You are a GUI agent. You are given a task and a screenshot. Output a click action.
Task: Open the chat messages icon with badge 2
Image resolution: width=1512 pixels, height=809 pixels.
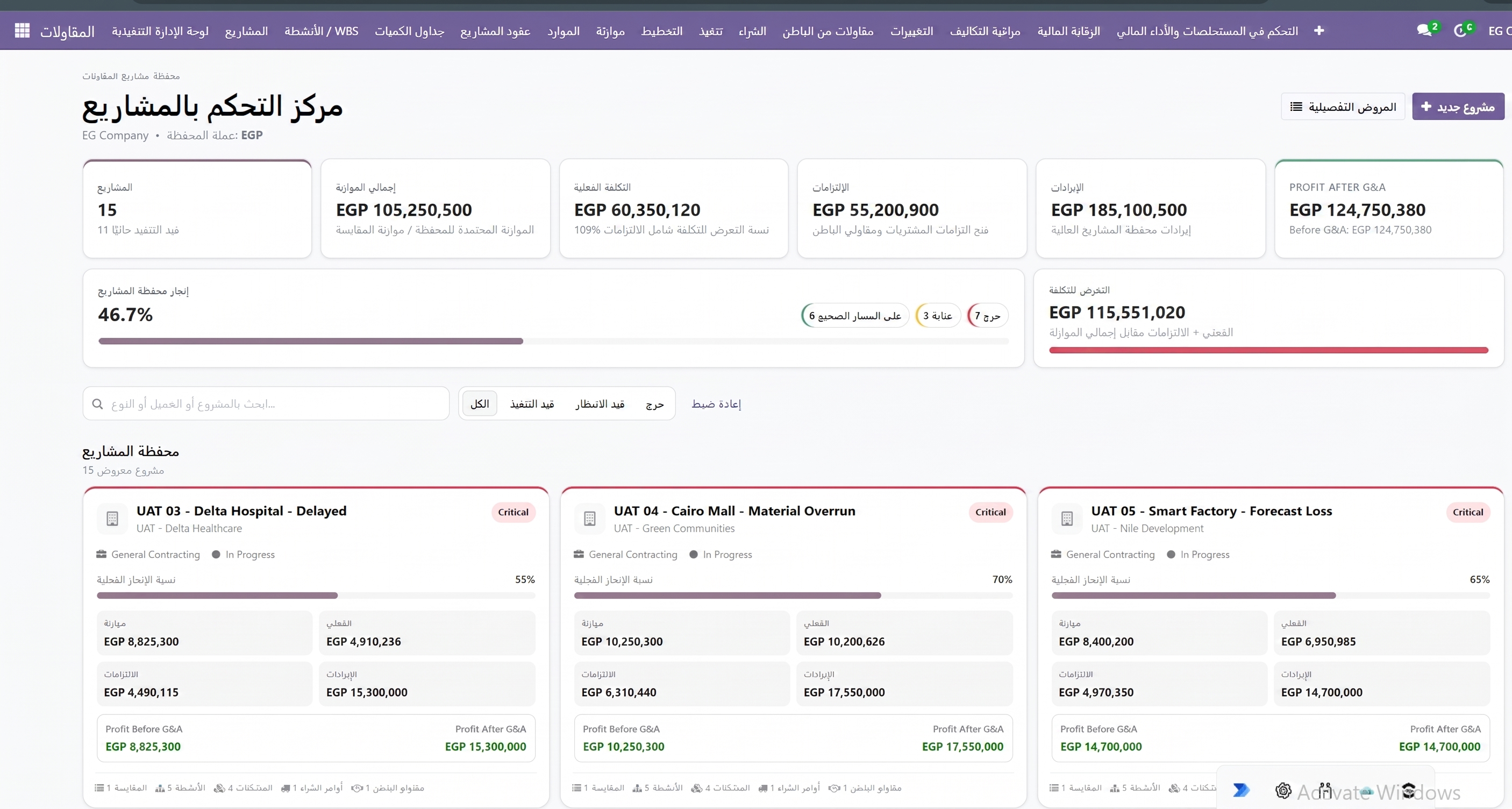pyautogui.click(x=1424, y=30)
